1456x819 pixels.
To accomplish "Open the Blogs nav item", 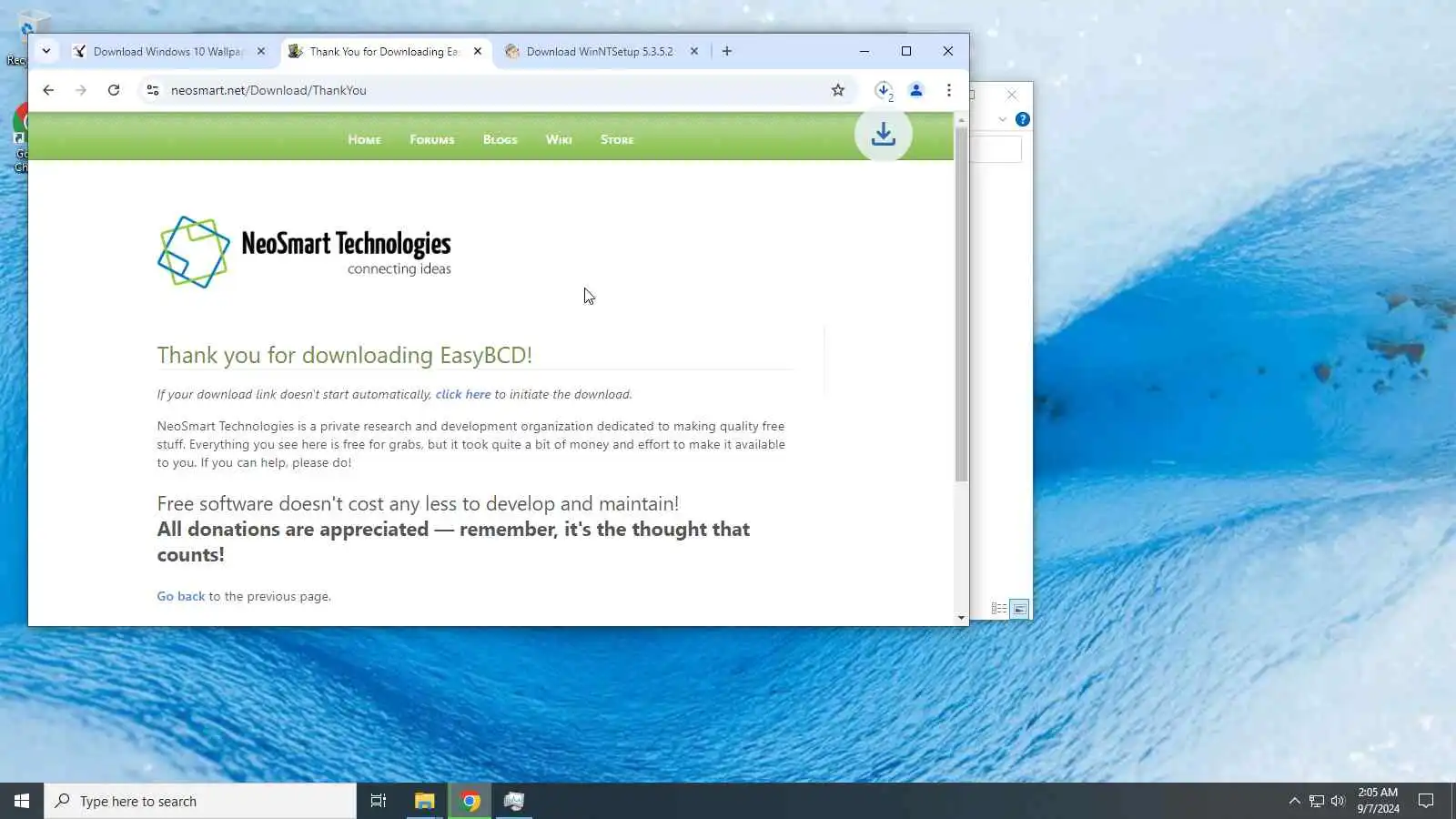I will coord(500,139).
